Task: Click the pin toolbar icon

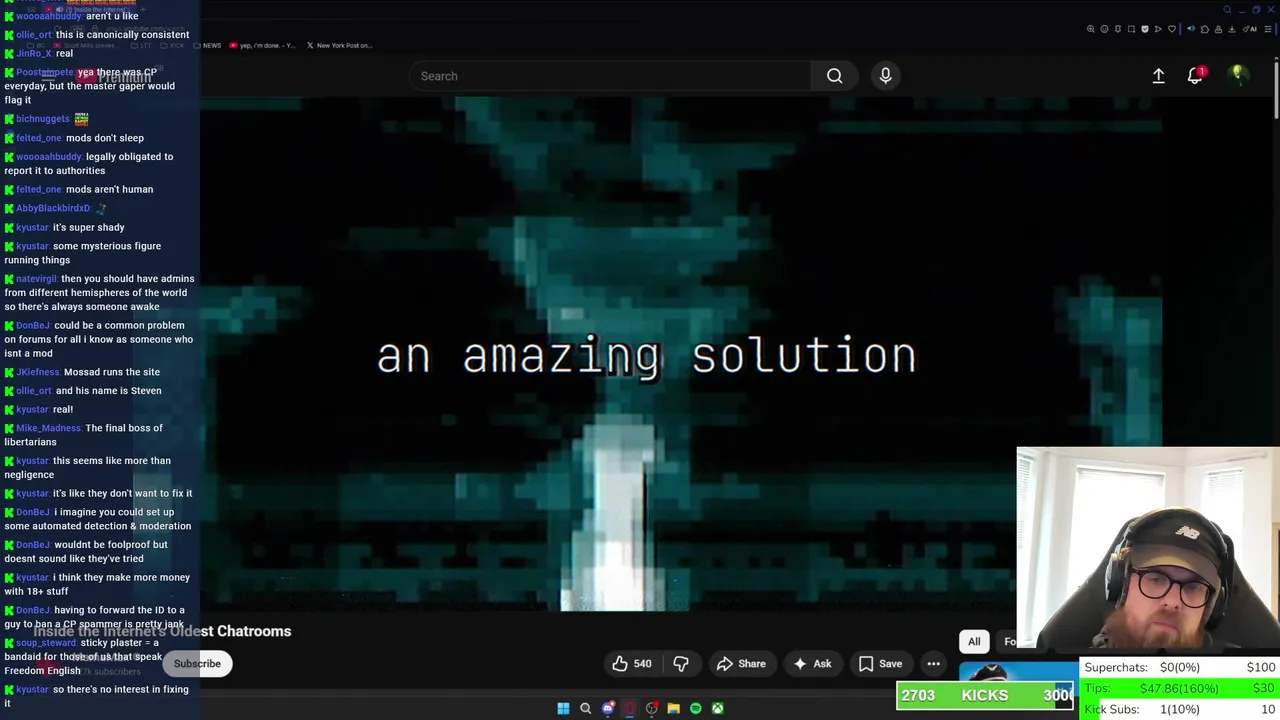Action: tap(1118, 29)
